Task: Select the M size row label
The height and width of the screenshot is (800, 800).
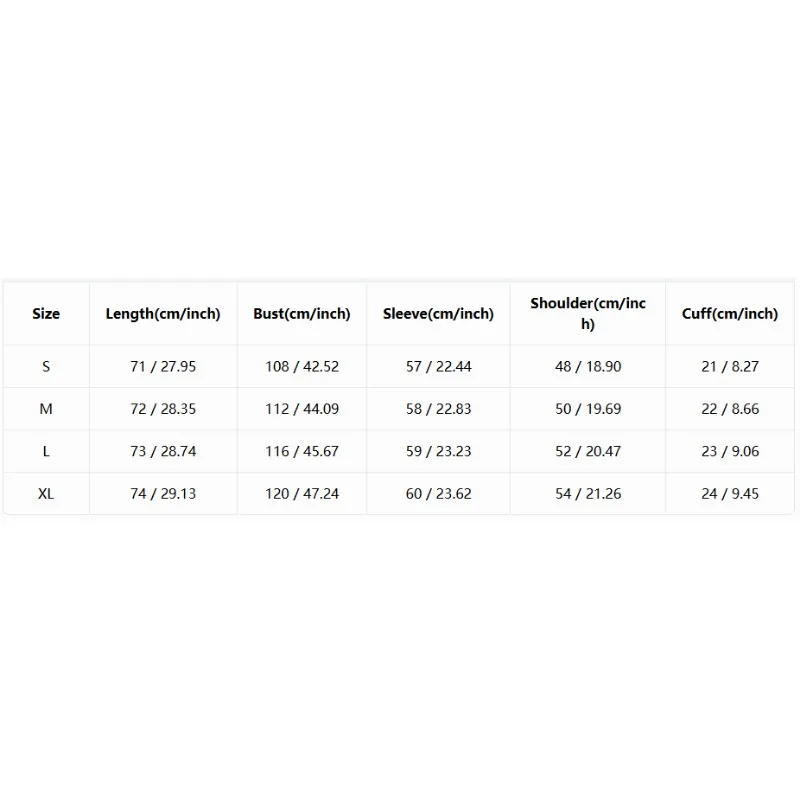Action: tap(46, 409)
